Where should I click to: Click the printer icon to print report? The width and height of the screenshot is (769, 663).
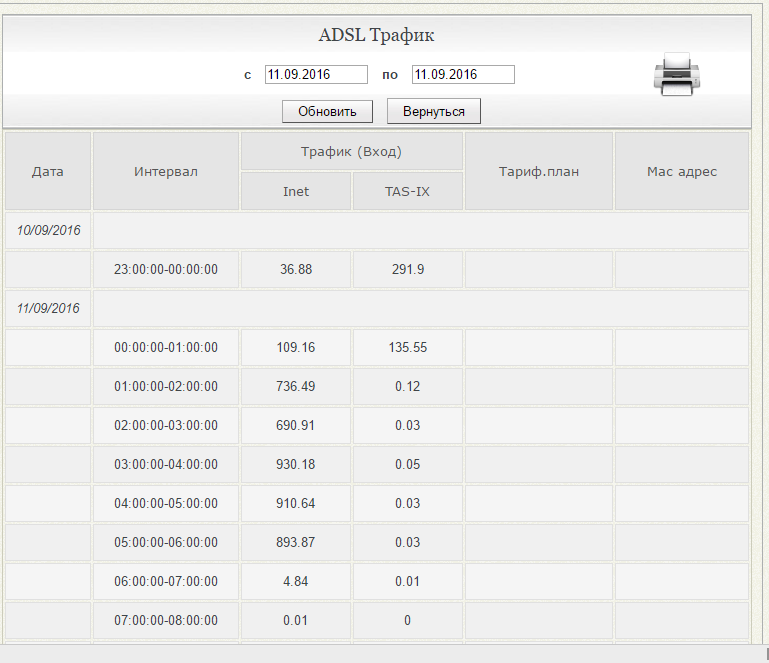click(677, 74)
